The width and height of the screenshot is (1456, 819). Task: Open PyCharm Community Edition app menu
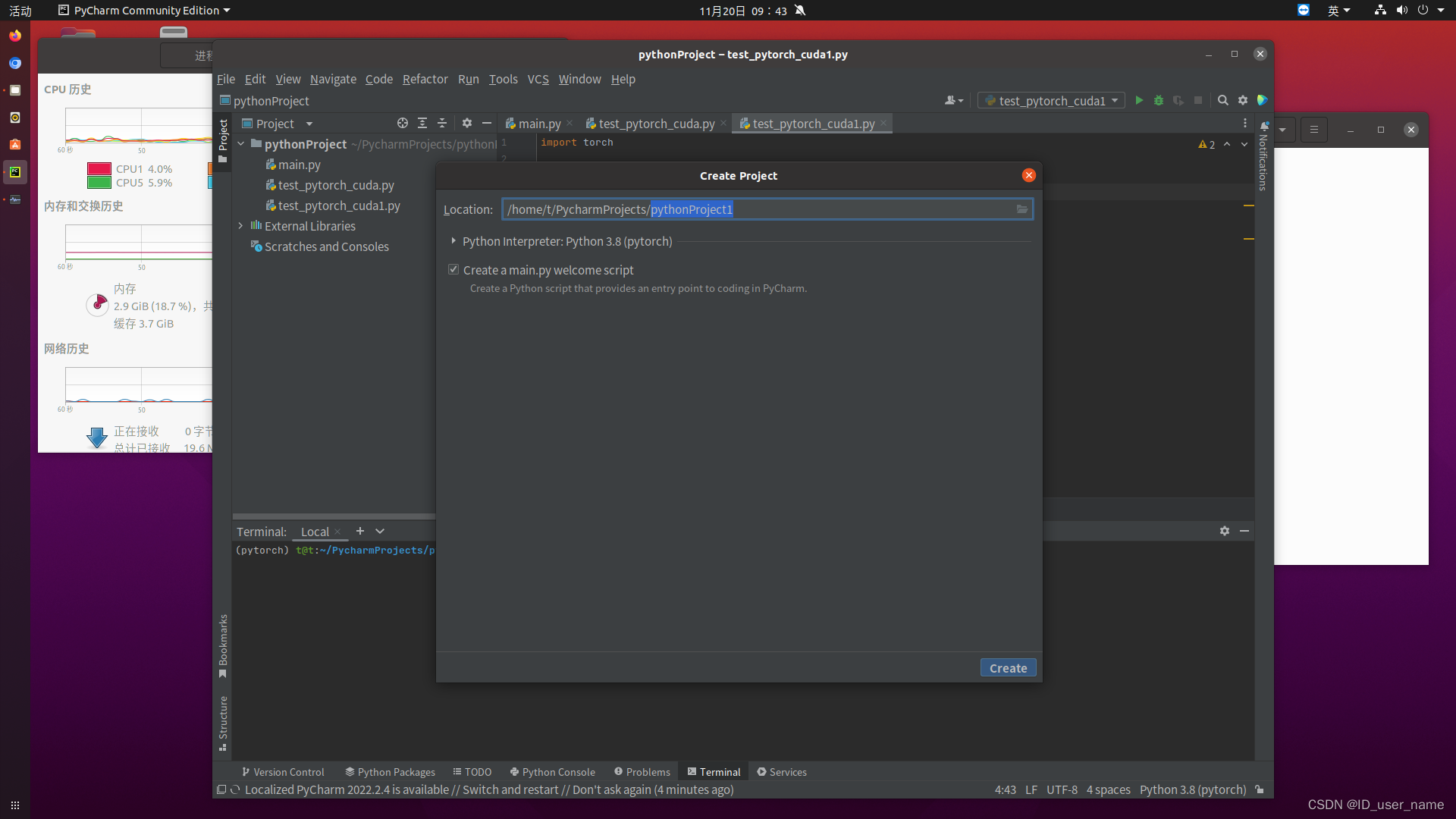click(x=144, y=10)
